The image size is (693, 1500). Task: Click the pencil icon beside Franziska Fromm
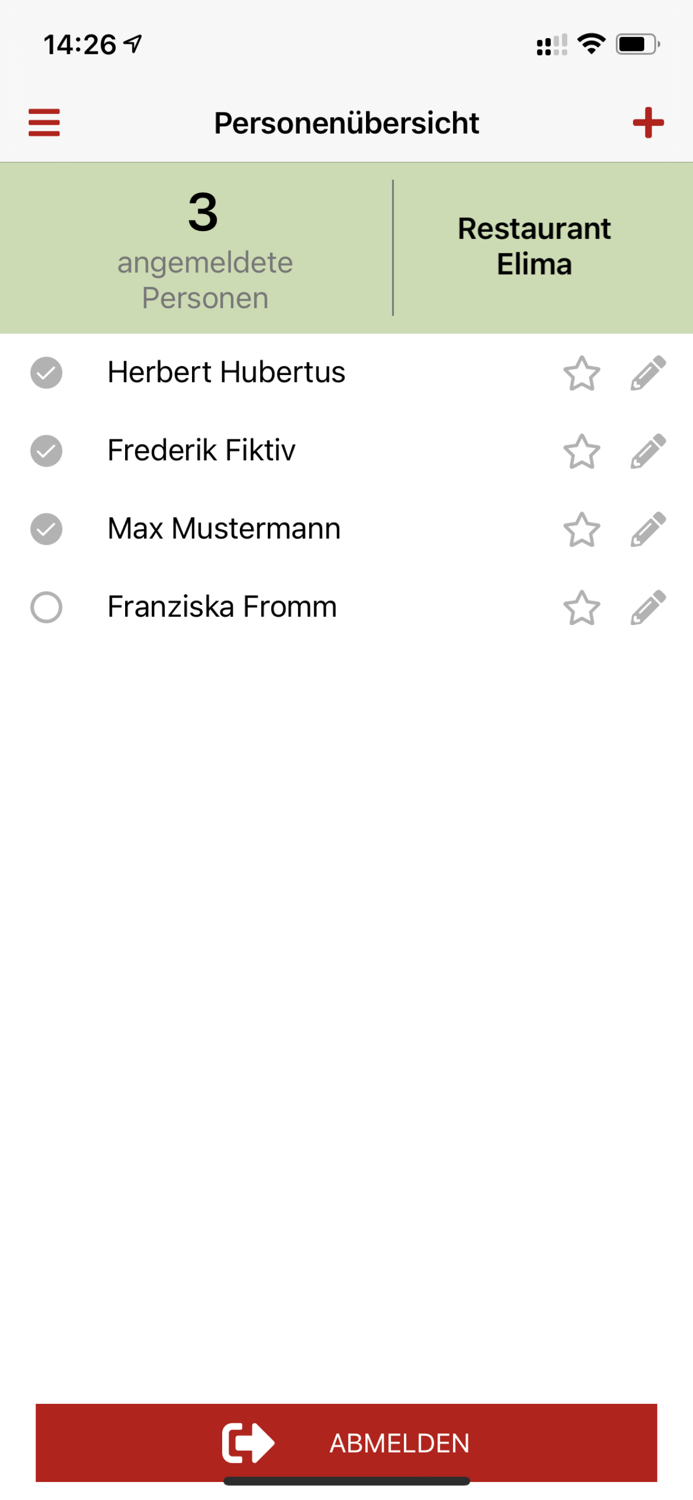[647, 607]
